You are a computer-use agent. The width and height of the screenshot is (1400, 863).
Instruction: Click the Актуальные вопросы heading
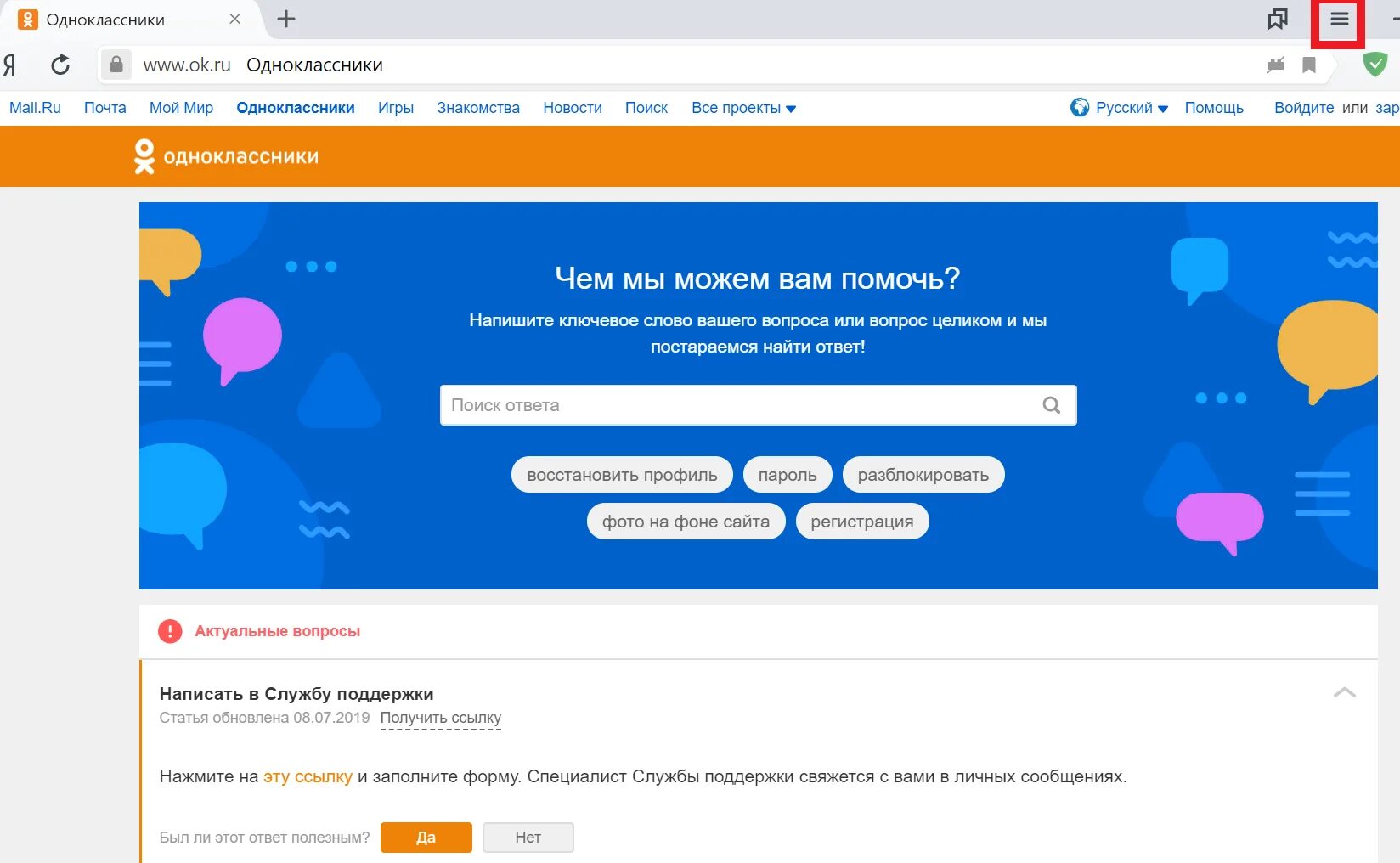[278, 631]
